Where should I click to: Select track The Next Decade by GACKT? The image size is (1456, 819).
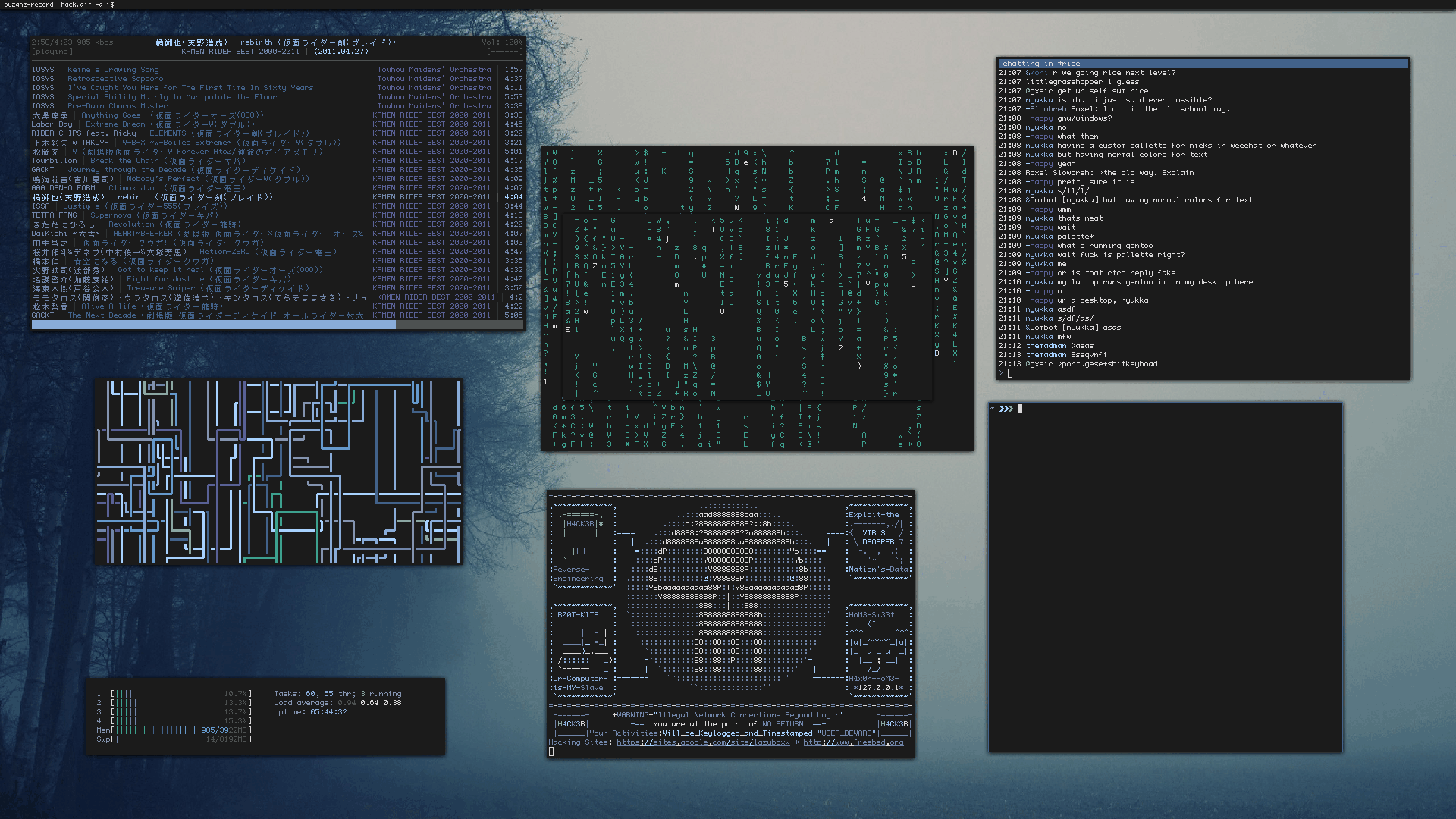point(102,315)
